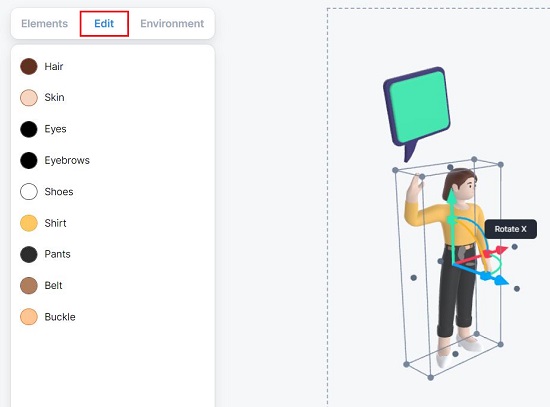Click the blue axis arrow on gizmo

coord(502,280)
